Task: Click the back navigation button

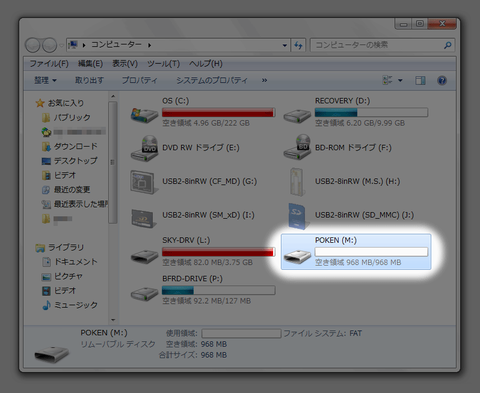Action: (x=33, y=45)
